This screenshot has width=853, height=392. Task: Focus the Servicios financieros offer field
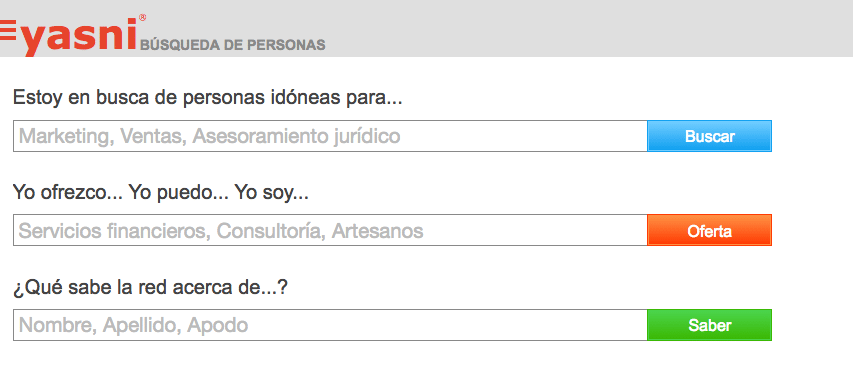tap(330, 231)
